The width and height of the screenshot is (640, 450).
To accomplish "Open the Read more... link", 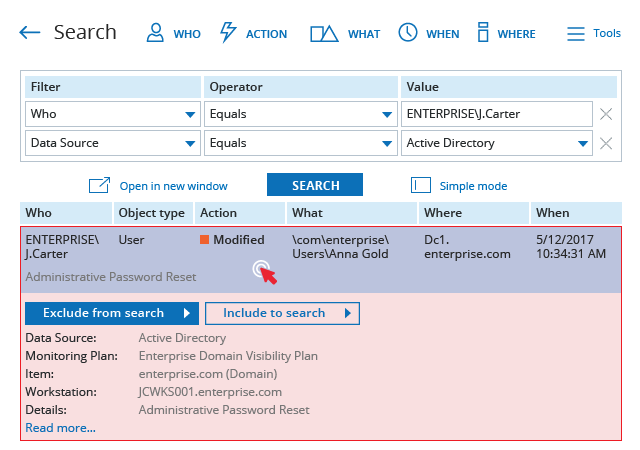I will coord(60,428).
